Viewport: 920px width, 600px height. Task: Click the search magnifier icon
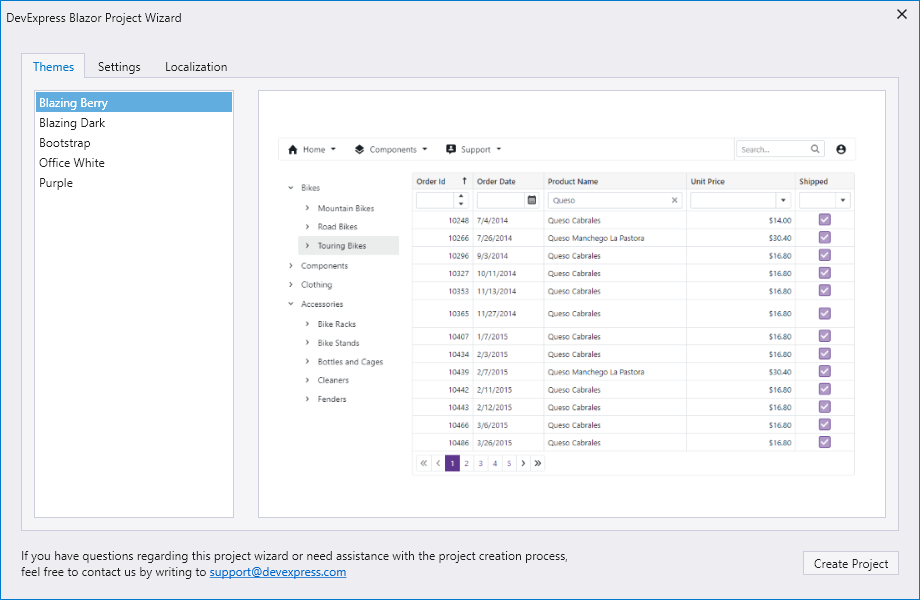(x=816, y=149)
